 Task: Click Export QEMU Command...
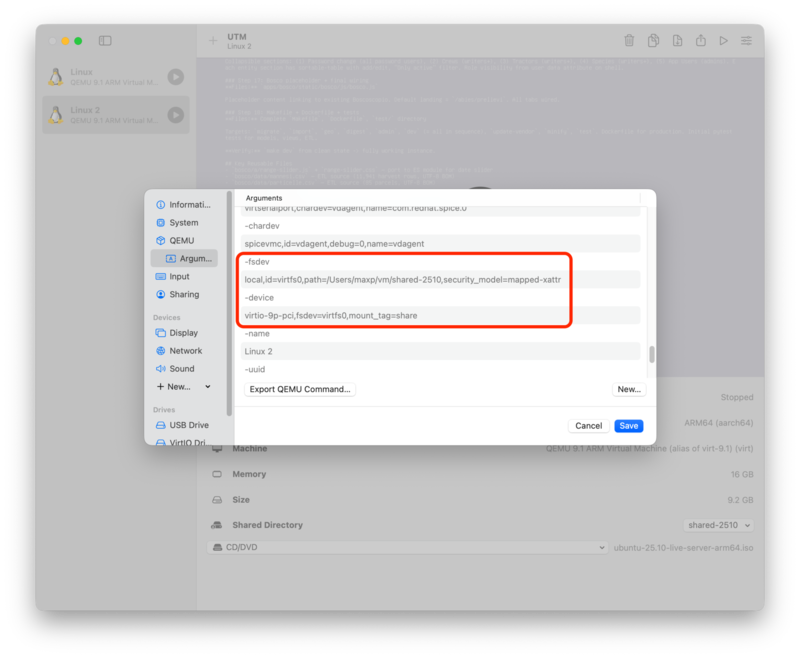pos(298,389)
